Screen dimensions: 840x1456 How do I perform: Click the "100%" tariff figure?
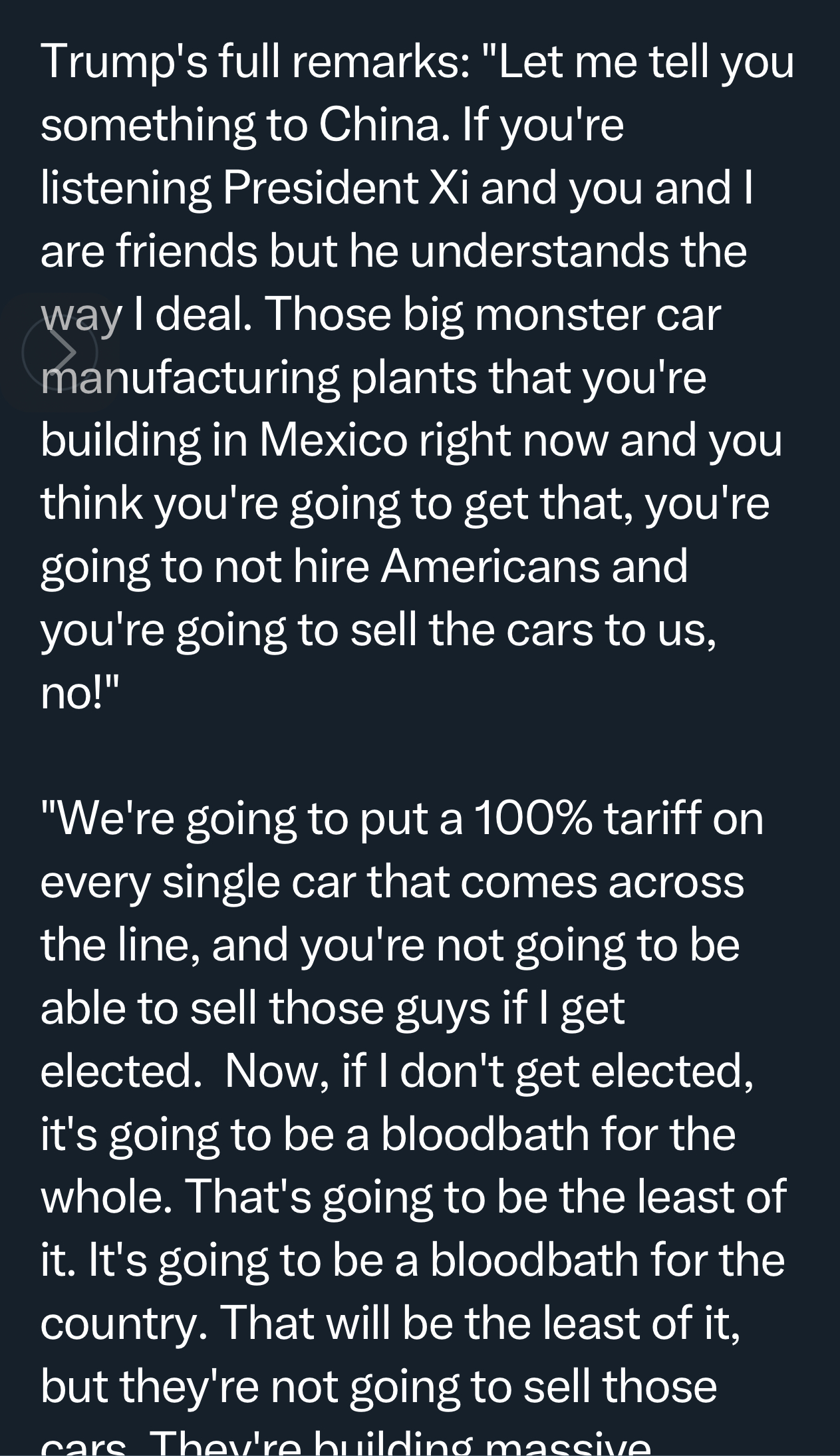pyautogui.click(x=531, y=818)
